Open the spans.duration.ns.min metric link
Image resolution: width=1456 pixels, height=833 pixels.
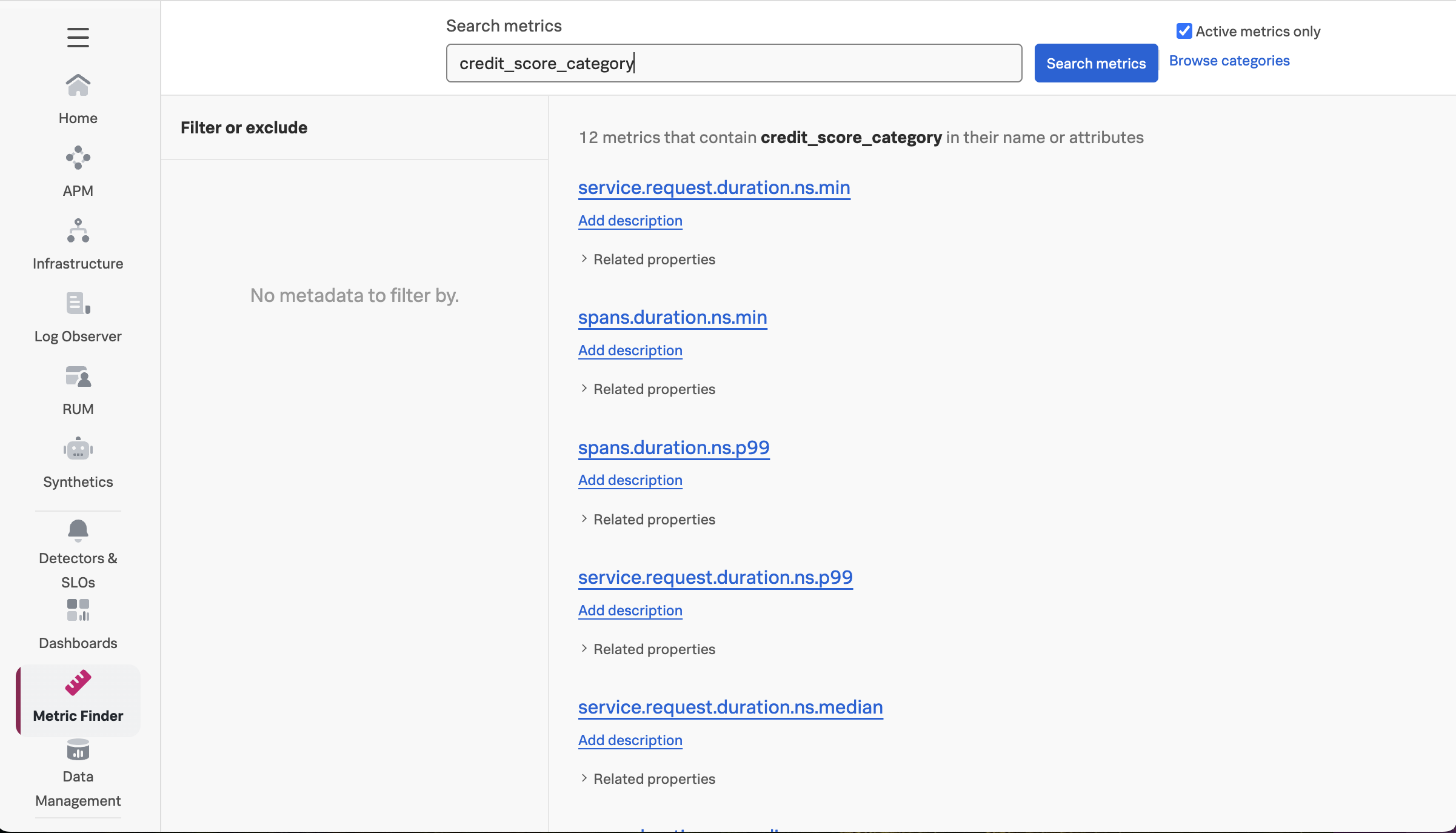[672, 318]
